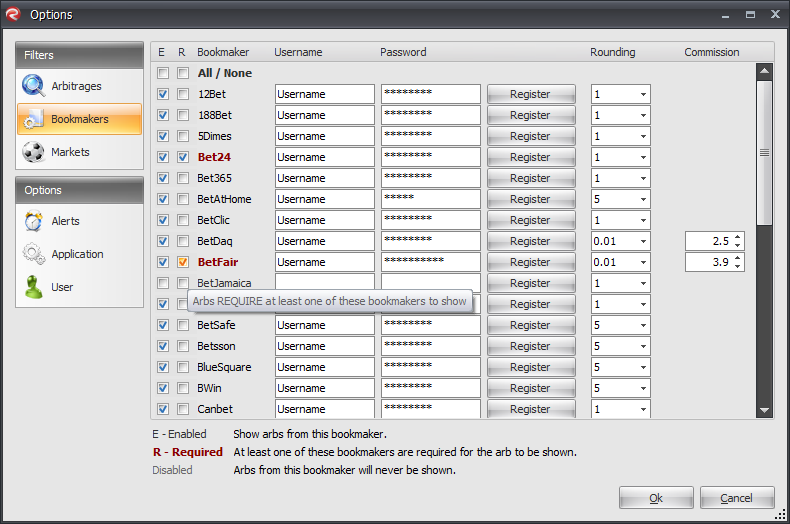
Task: Click the Bookmaker column header
Action: click(223, 52)
